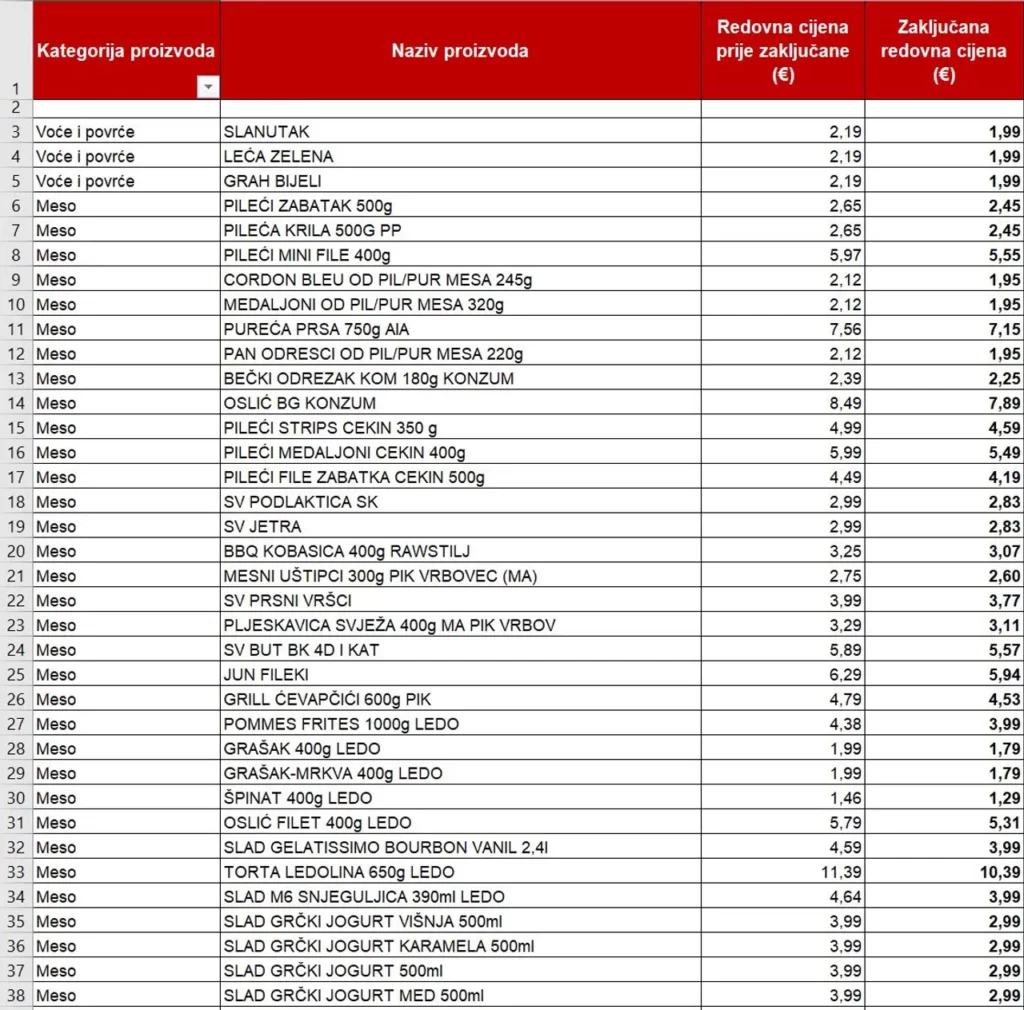Click the 11,39 price cell
Screen dimensions: 1024x1010
[x=782, y=872]
